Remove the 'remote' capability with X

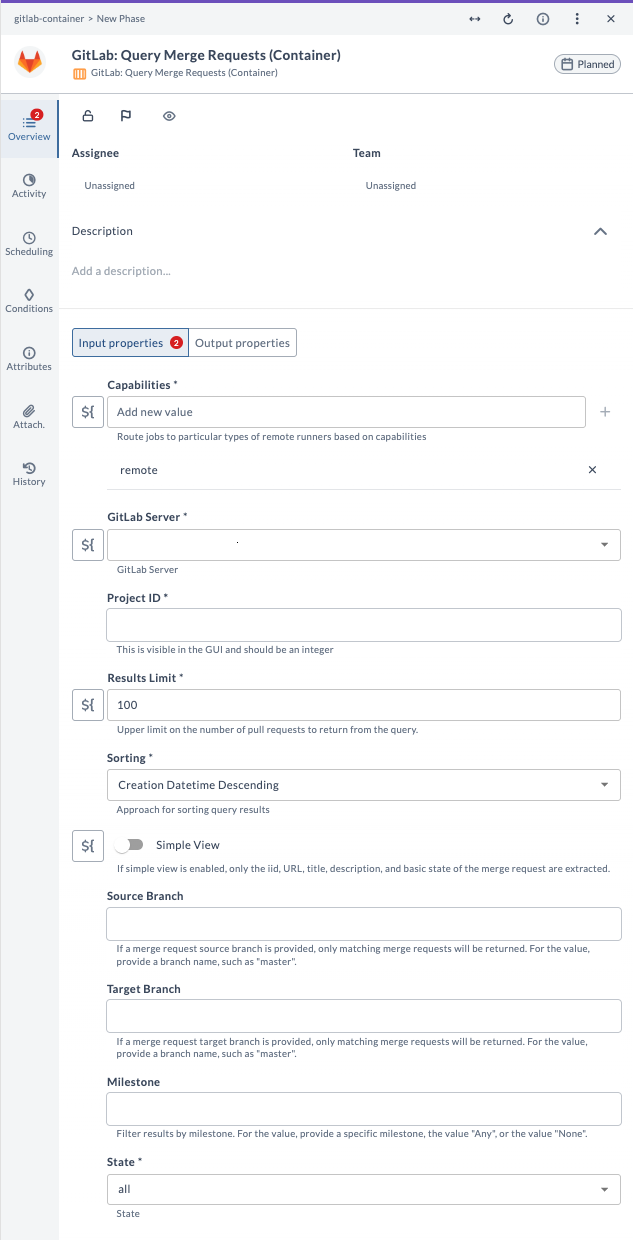pos(592,470)
